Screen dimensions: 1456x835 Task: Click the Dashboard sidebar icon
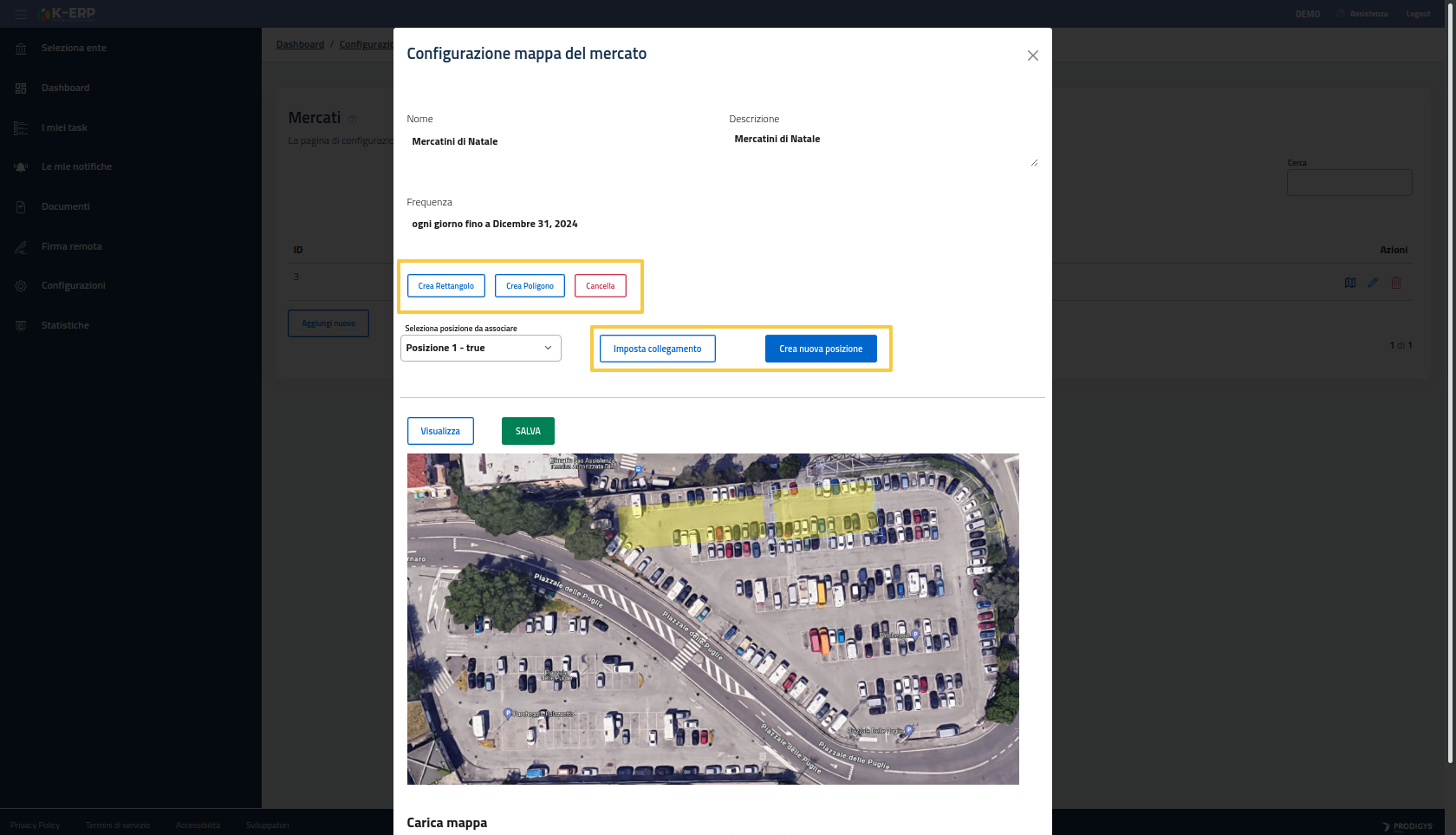tap(21, 88)
